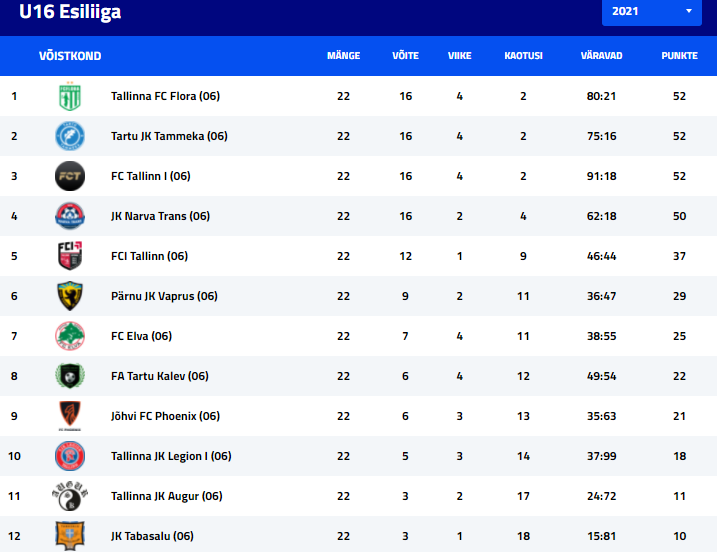
Task: Click the Tallinna FC Flora club logo
Action: [70, 96]
